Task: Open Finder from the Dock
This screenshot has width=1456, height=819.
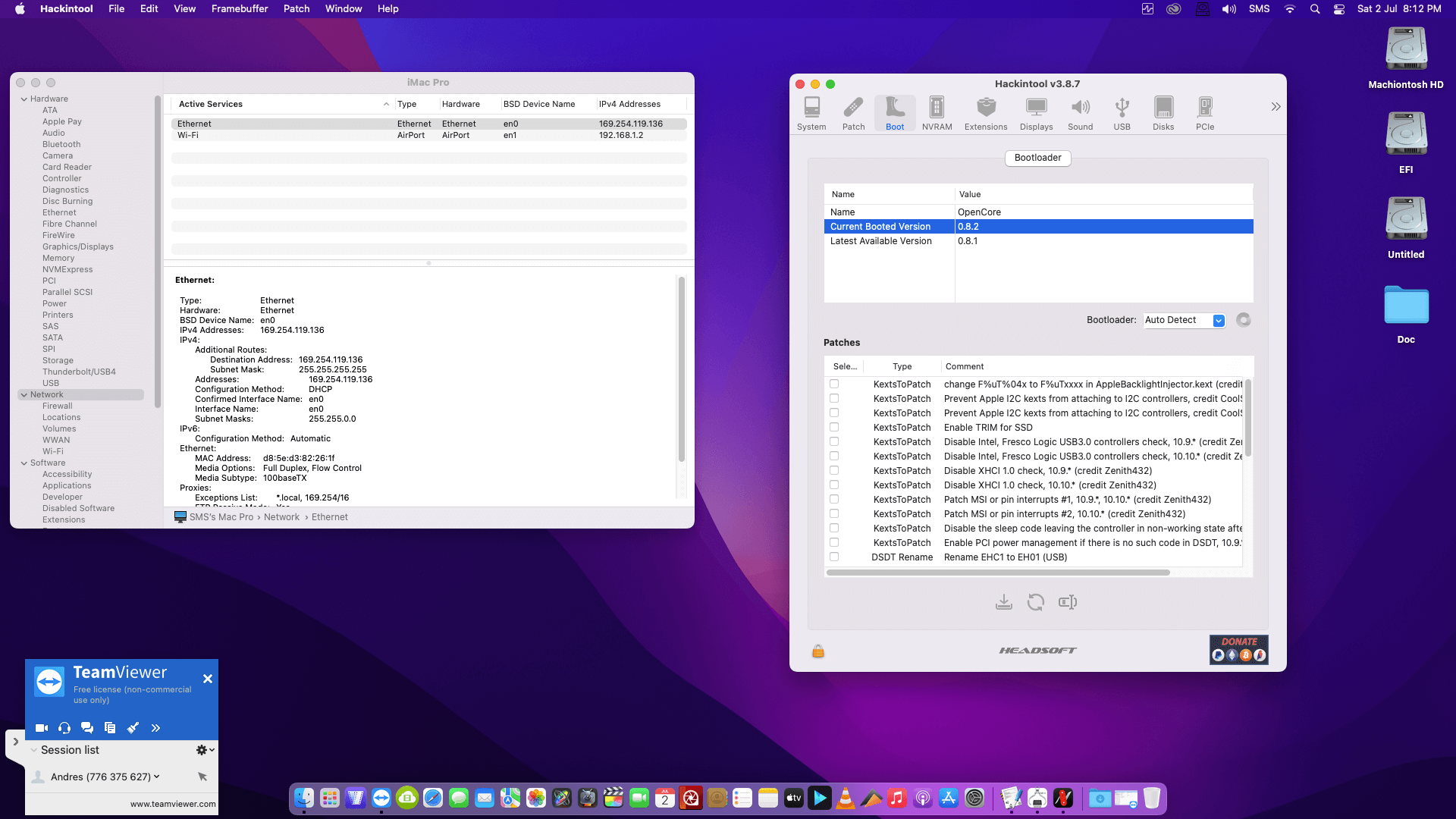Action: 304,798
